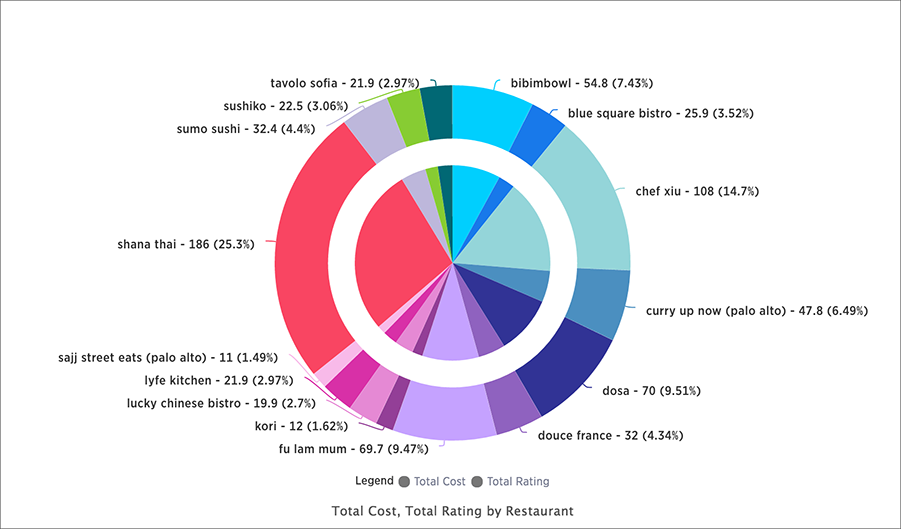The width and height of the screenshot is (901, 529).
Task: Click the blue square bistro outer slice
Action: [539, 134]
